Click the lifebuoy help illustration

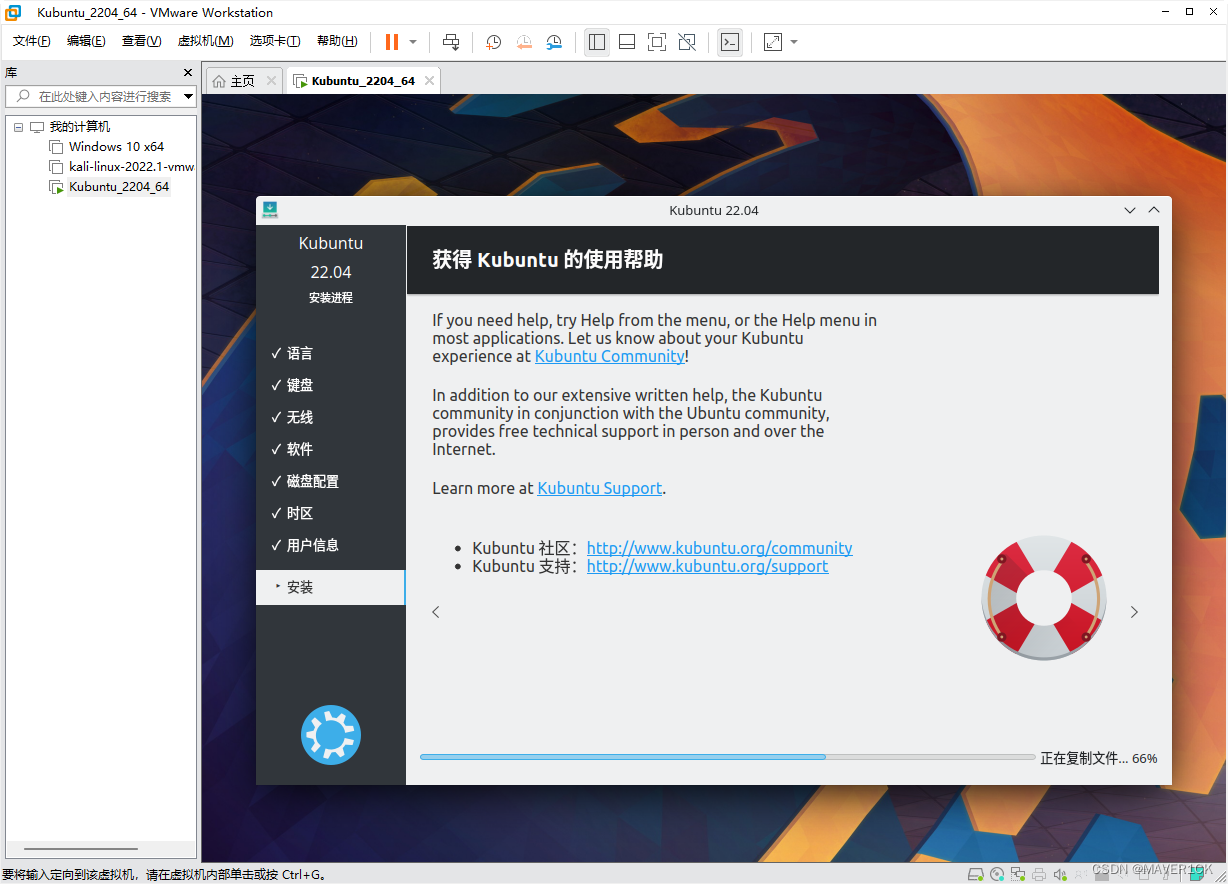(x=1044, y=598)
